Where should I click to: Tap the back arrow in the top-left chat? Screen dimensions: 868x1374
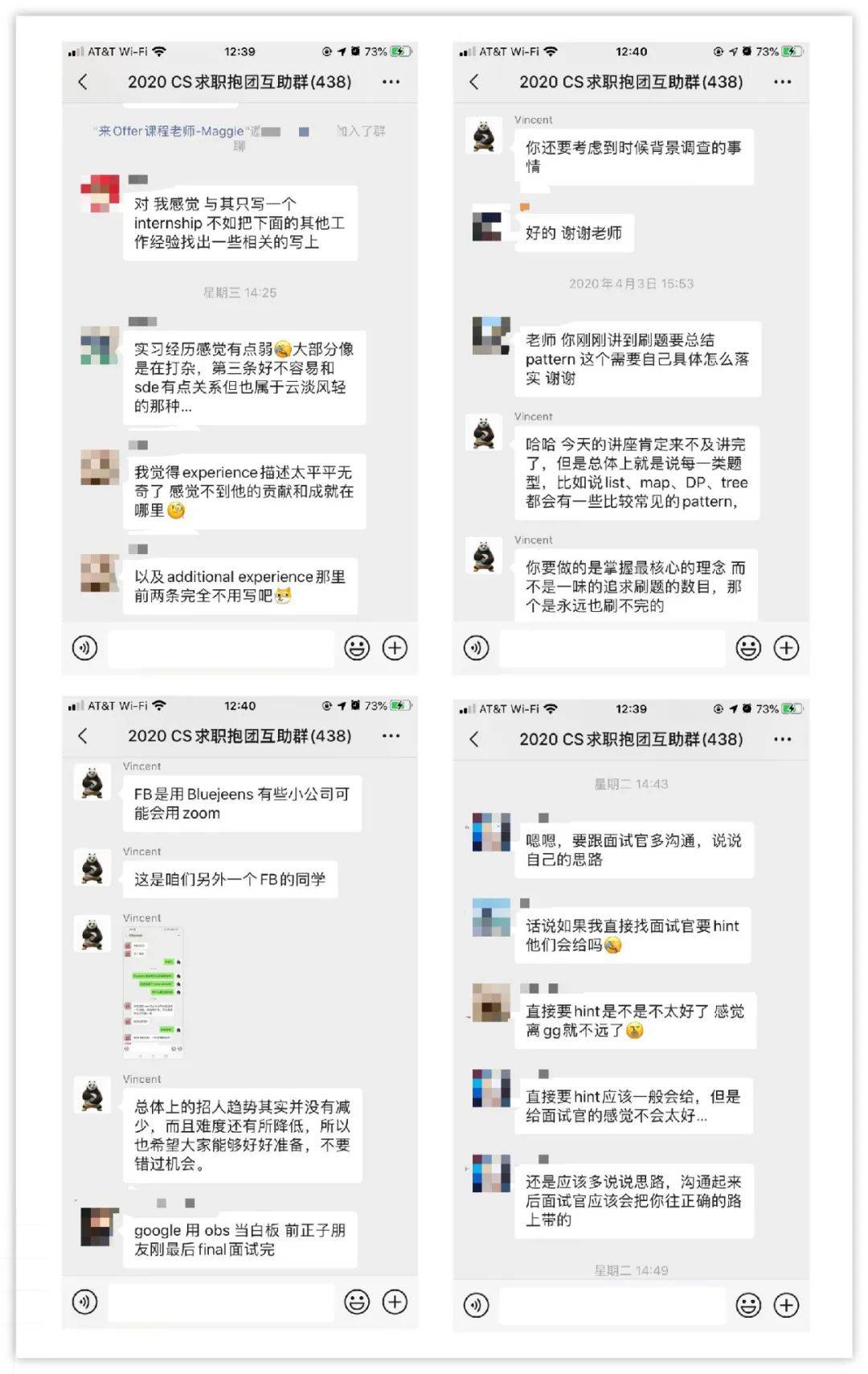[x=83, y=82]
